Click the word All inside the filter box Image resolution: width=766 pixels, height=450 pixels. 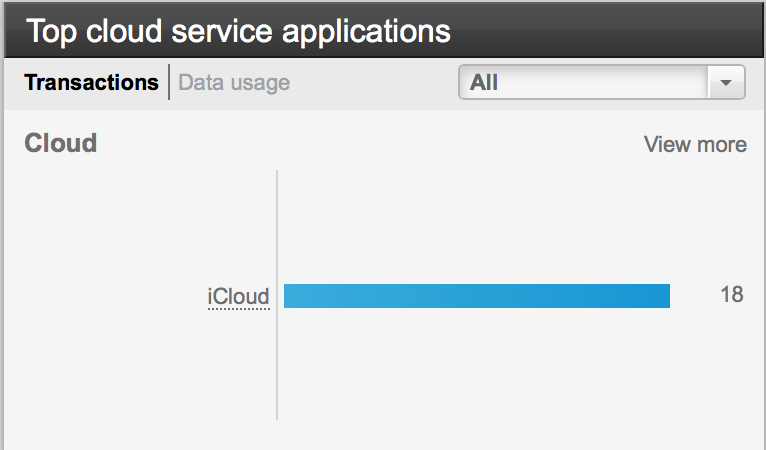click(x=484, y=82)
